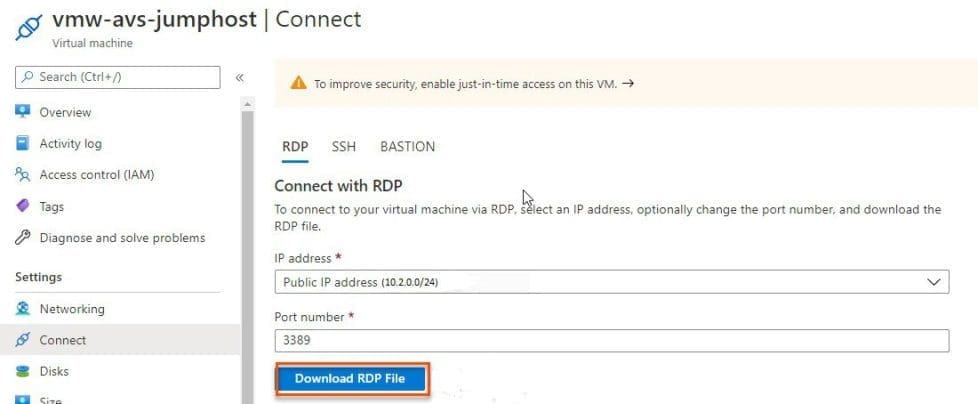978x404 pixels.
Task: Click the Overview monitor icon
Action: pyautogui.click(x=23, y=112)
